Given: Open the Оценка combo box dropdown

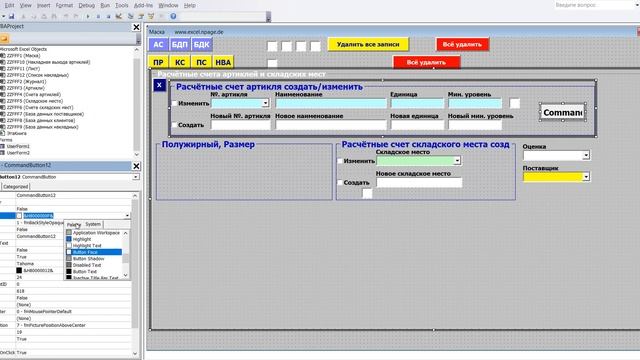Looking at the screenshot, I should [586, 155].
